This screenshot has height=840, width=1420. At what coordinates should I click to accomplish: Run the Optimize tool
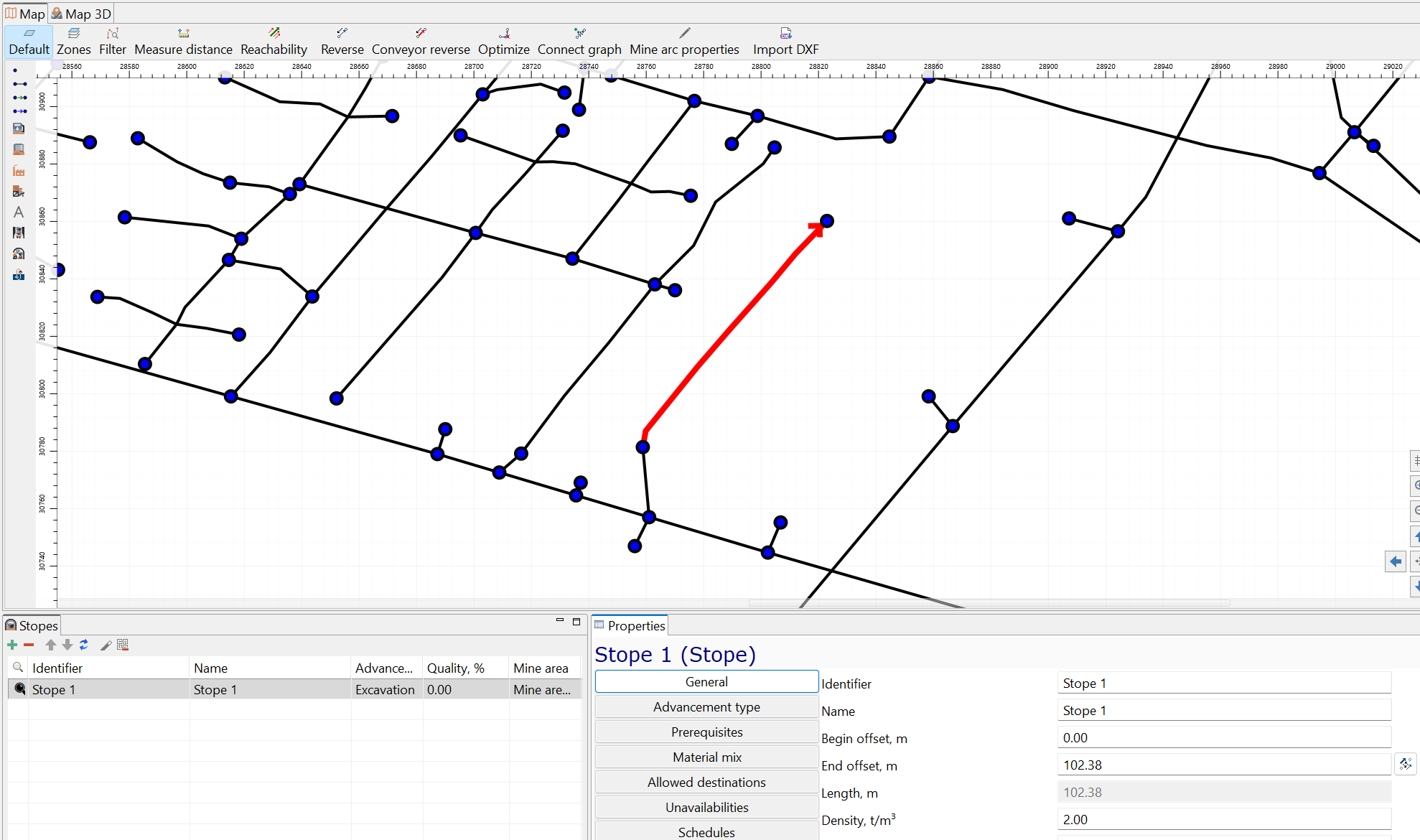tap(504, 42)
